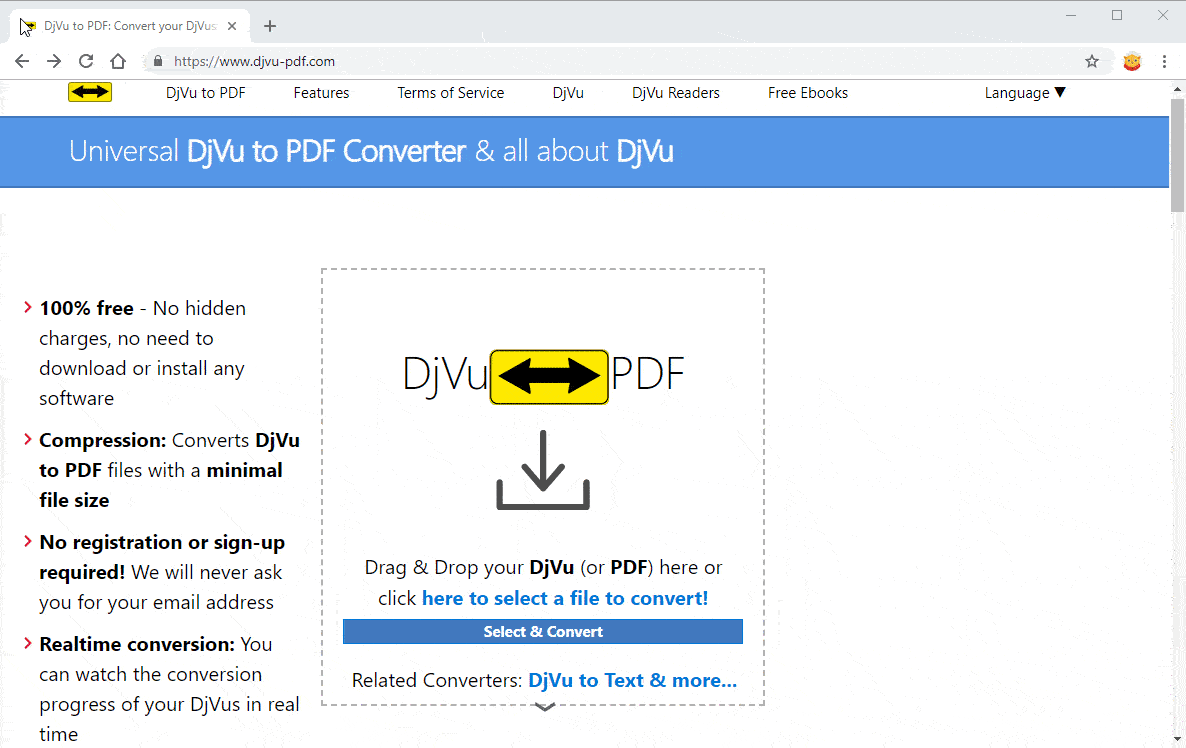This screenshot has width=1186, height=748.
Task: Toggle the bookmark star for this page
Action: coord(1092,61)
